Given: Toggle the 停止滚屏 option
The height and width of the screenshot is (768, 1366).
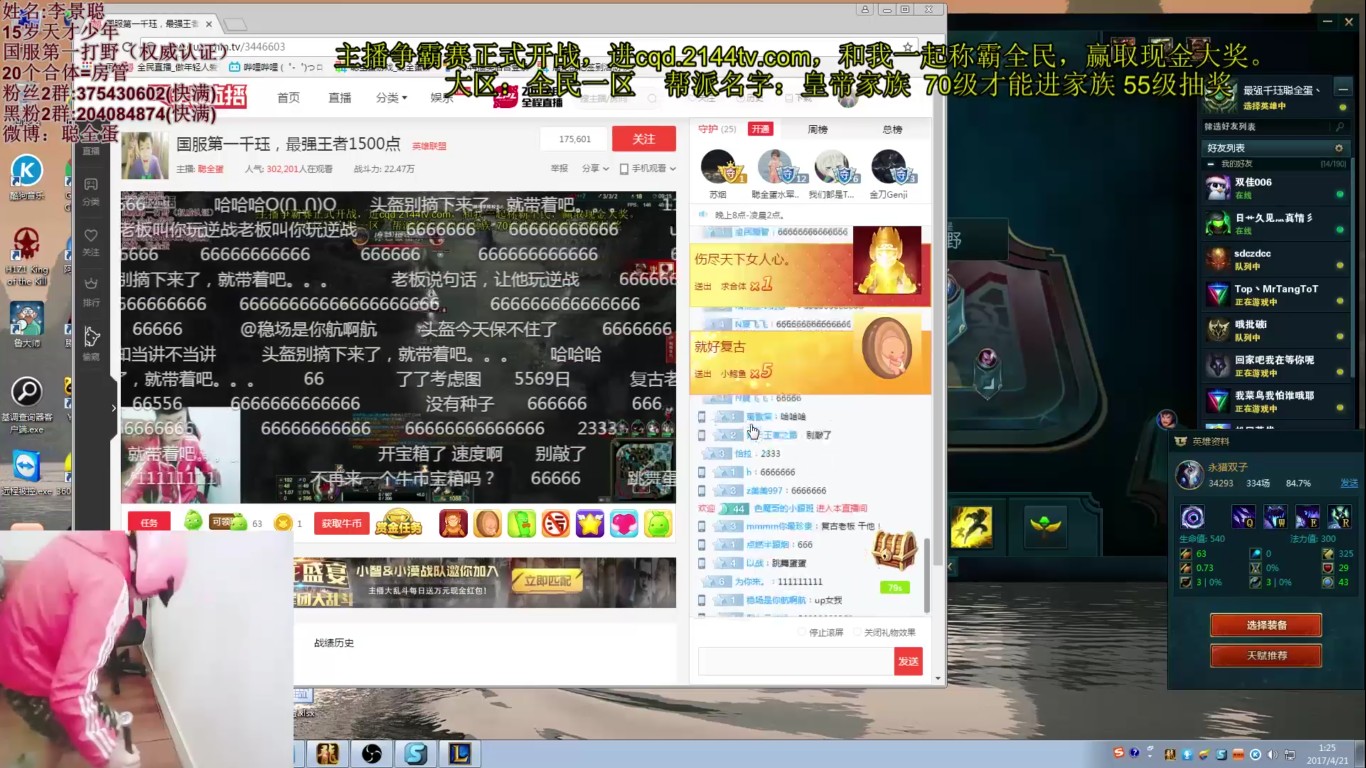Looking at the screenshot, I should click(x=821, y=632).
